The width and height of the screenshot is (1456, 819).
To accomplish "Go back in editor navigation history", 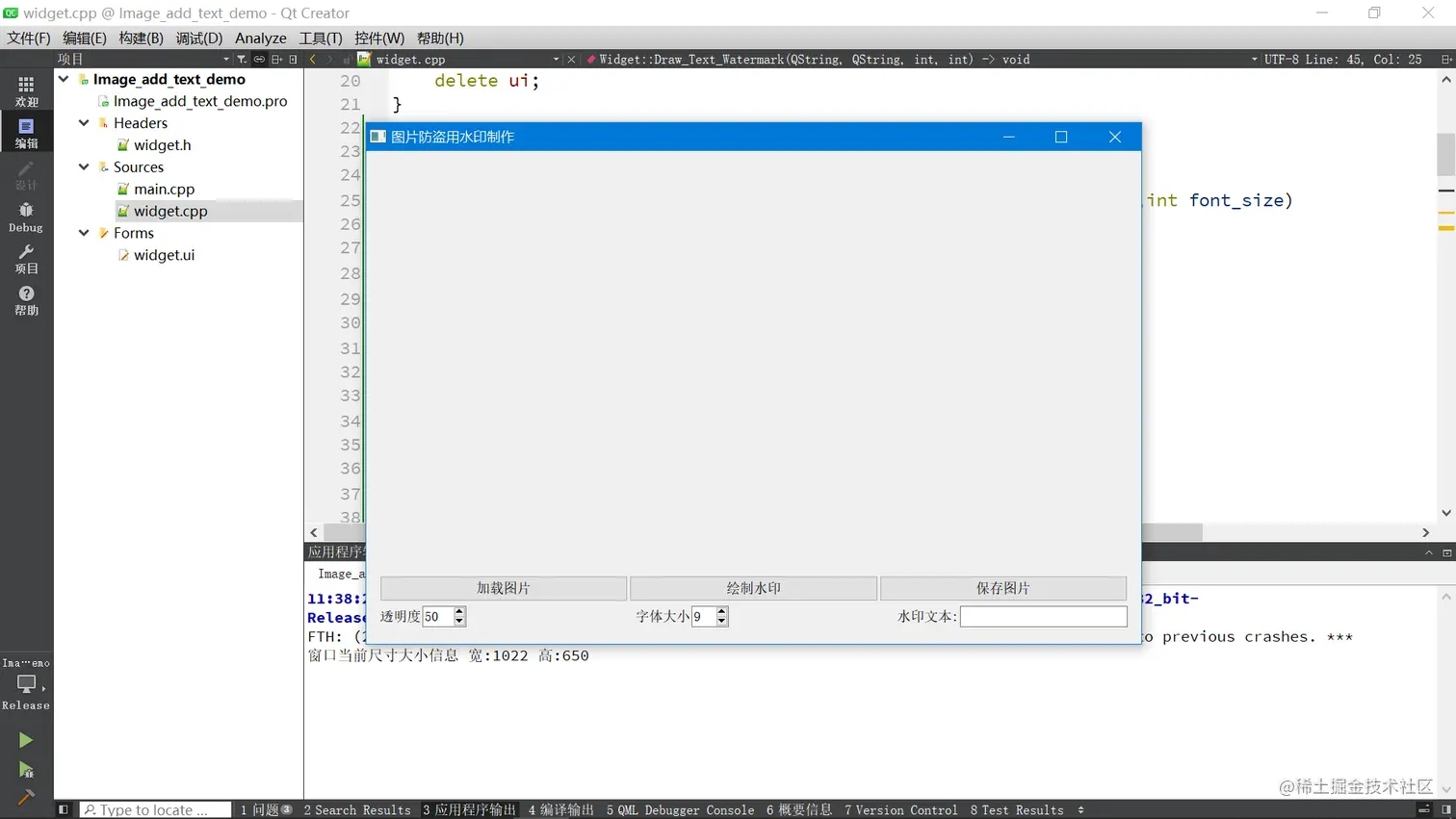I will 313,59.
